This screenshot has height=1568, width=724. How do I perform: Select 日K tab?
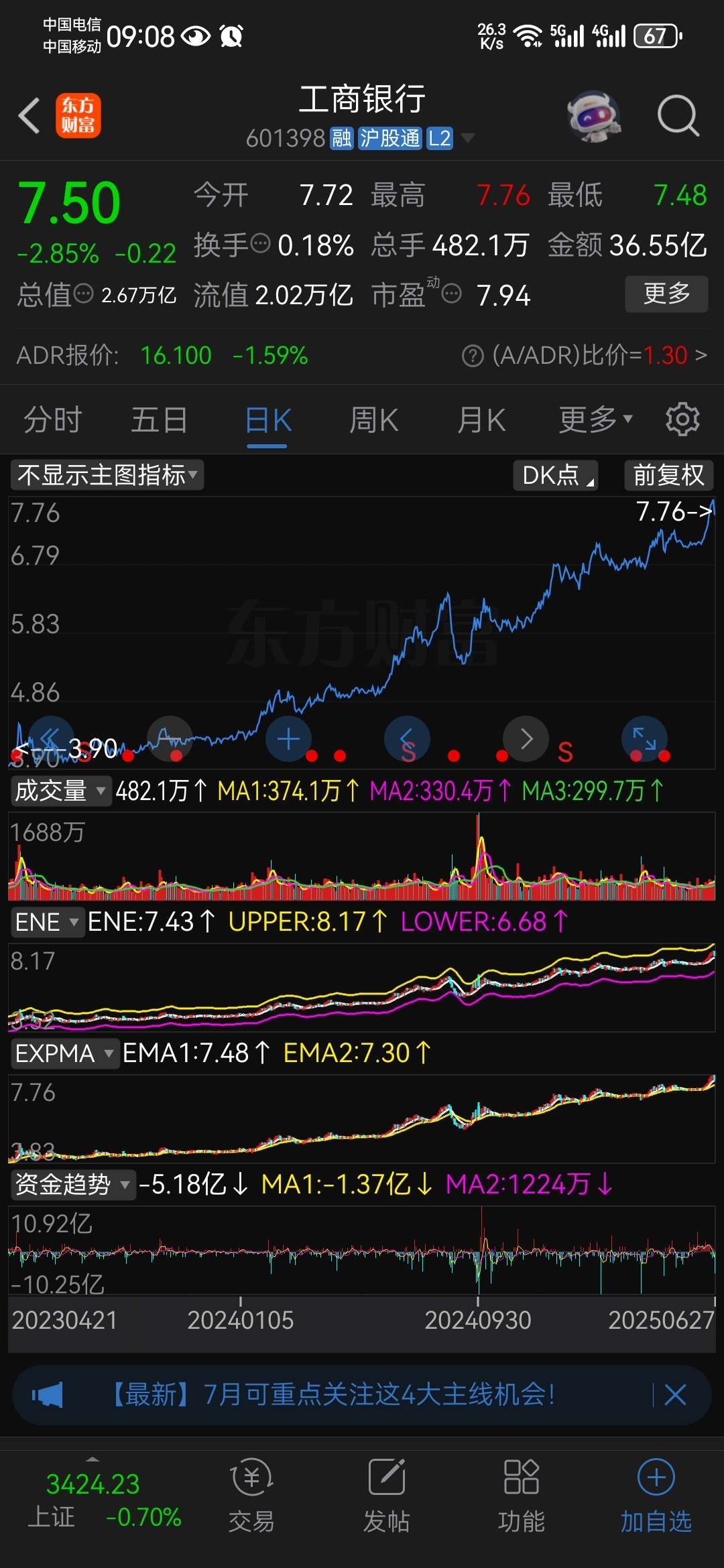click(x=268, y=421)
